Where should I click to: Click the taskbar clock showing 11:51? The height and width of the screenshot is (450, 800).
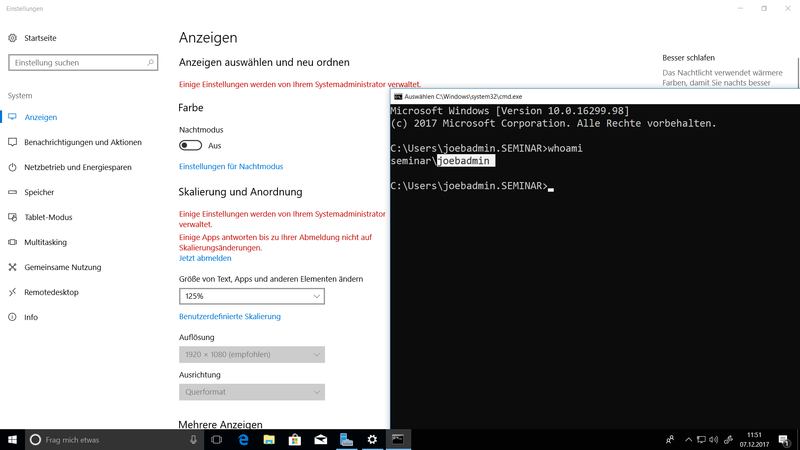click(x=754, y=439)
